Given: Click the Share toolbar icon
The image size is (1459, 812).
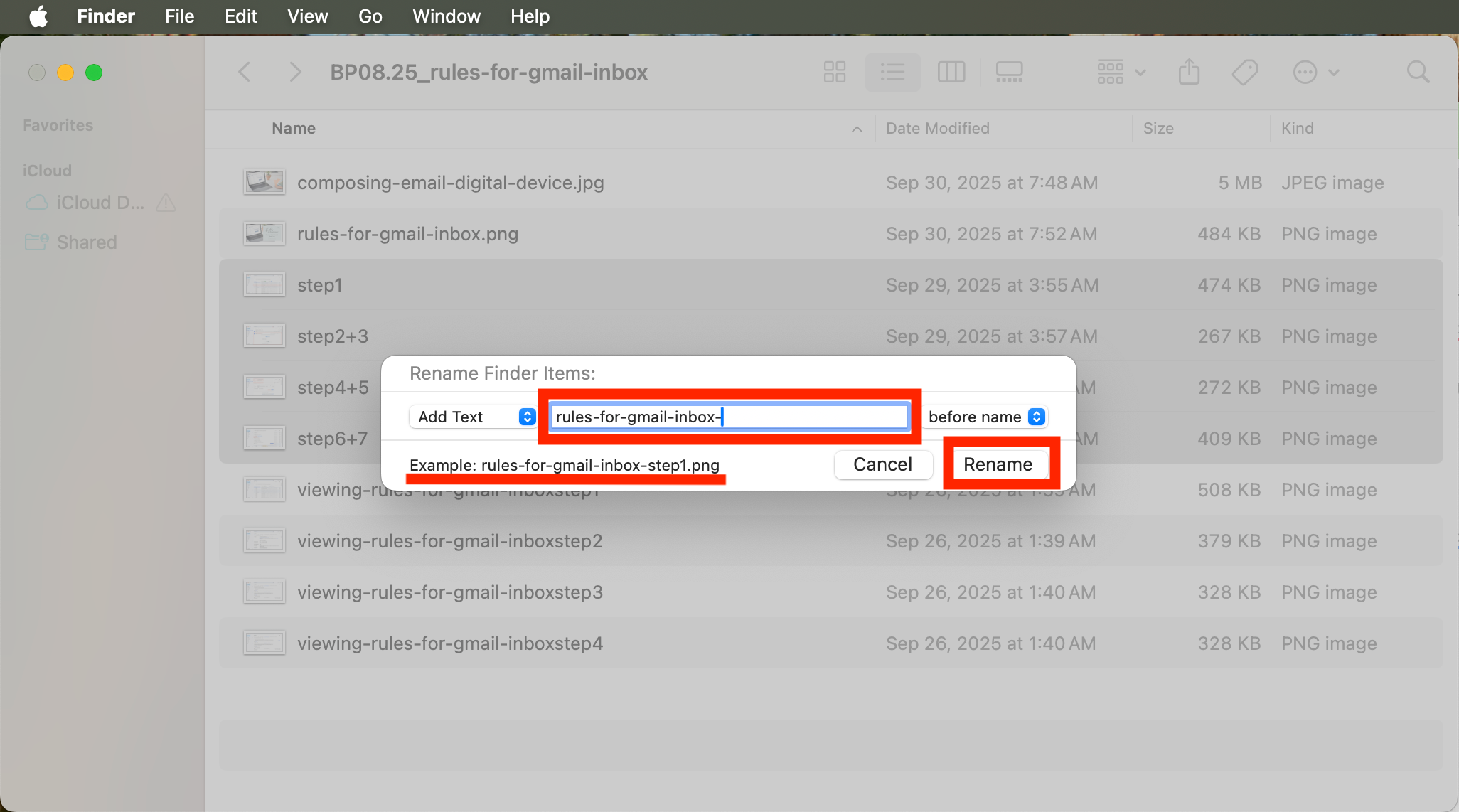Looking at the screenshot, I should coord(1189,72).
